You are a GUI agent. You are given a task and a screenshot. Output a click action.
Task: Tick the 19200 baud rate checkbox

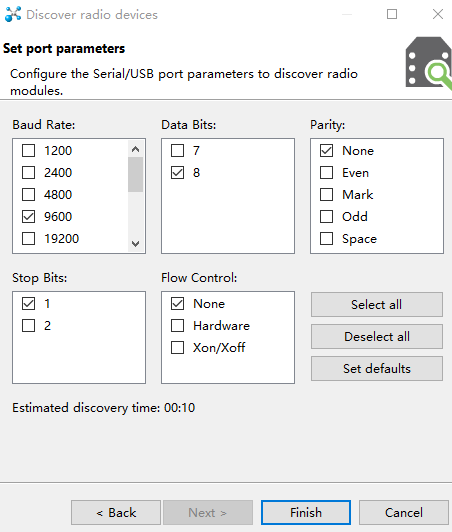[x=29, y=239]
